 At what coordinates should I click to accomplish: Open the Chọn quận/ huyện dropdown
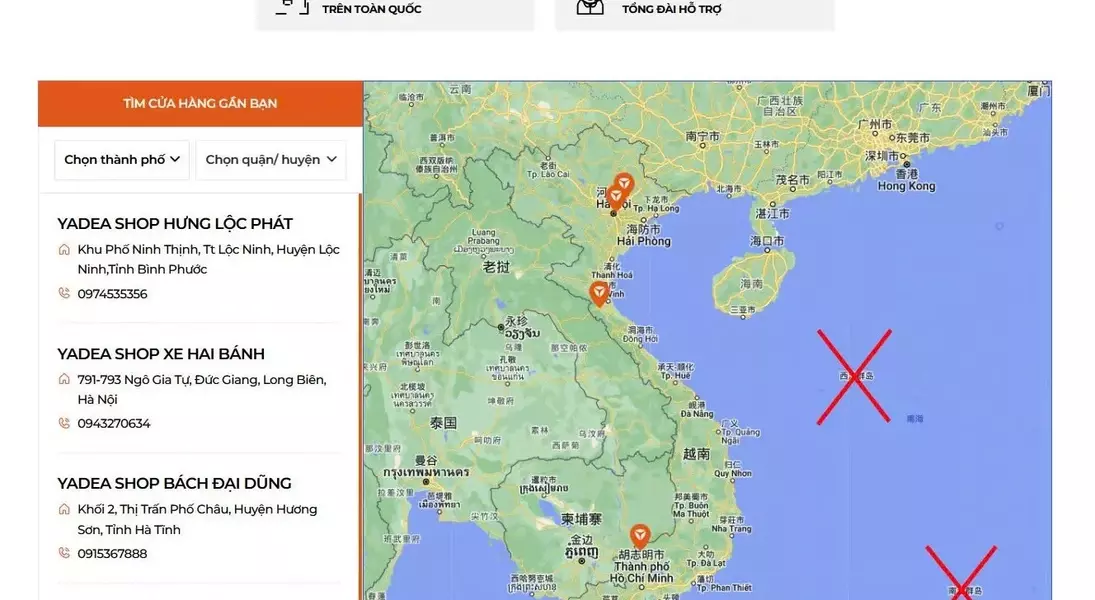pos(271,159)
